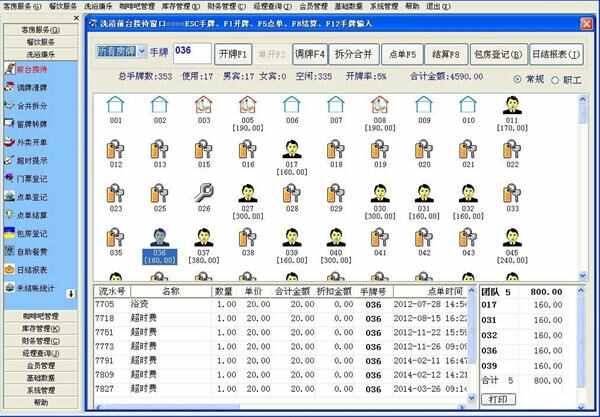Select guest locker 011 with 170.00
This screenshot has height=417, width=600.
tap(512, 113)
